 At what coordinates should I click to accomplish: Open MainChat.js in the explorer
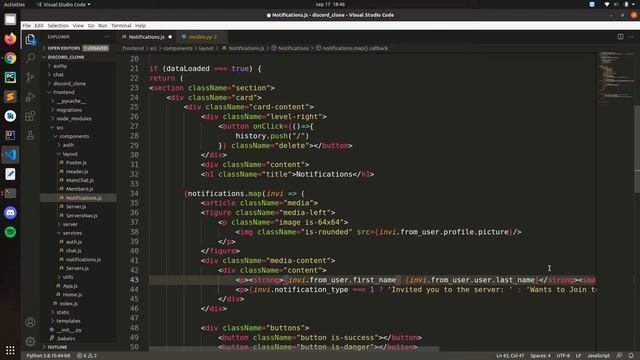(80, 180)
